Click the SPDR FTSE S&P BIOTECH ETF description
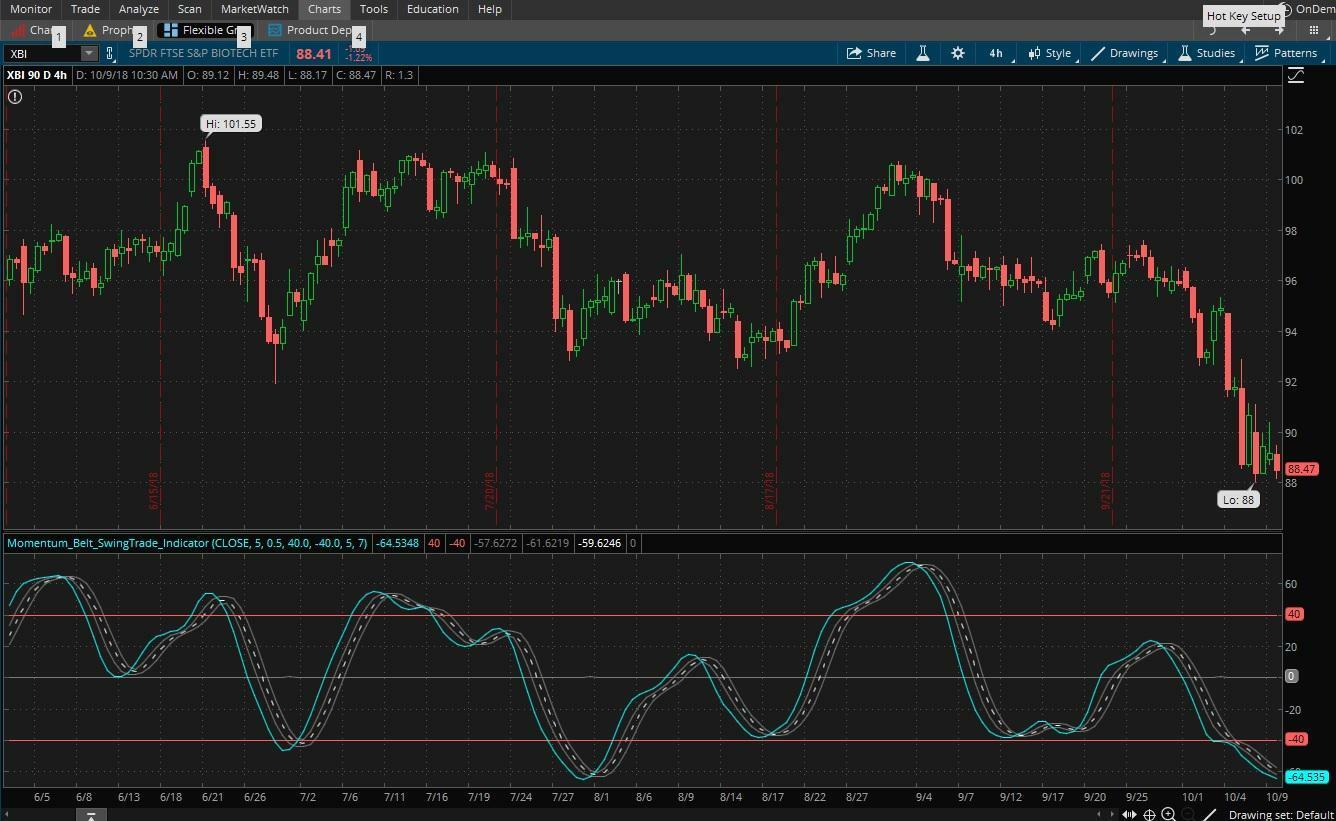 (203, 53)
